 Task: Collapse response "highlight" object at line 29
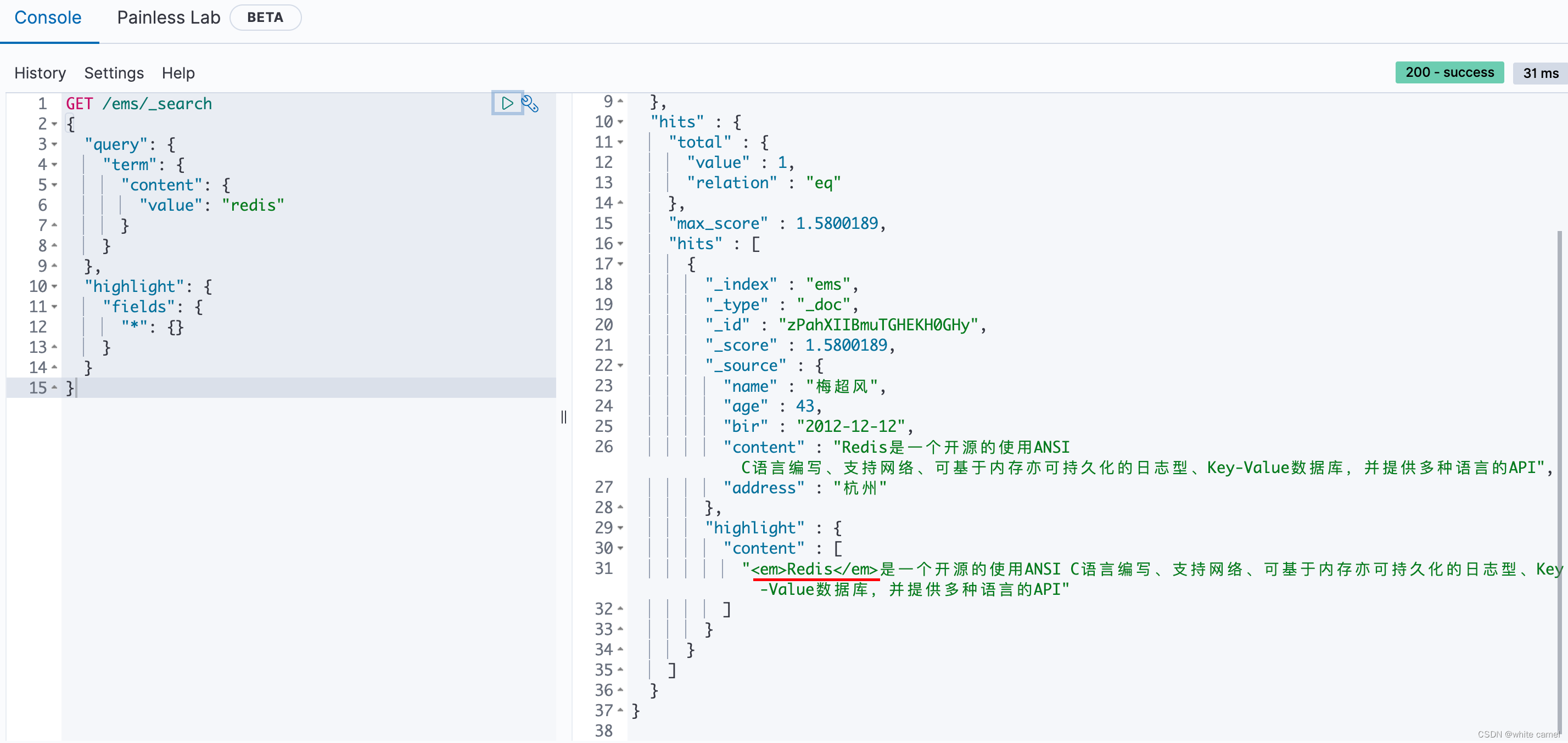620,527
